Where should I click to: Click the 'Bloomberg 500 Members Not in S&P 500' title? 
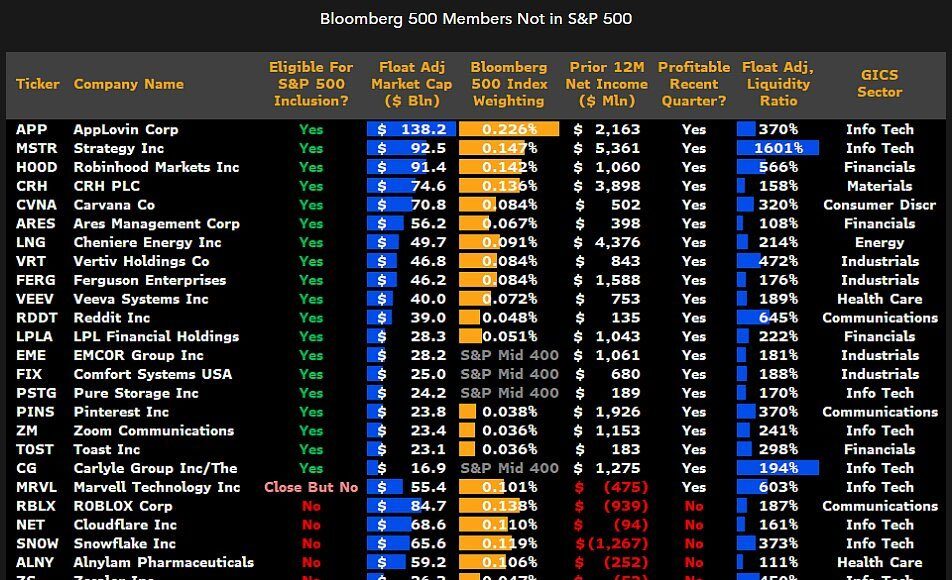(x=476, y=19)
